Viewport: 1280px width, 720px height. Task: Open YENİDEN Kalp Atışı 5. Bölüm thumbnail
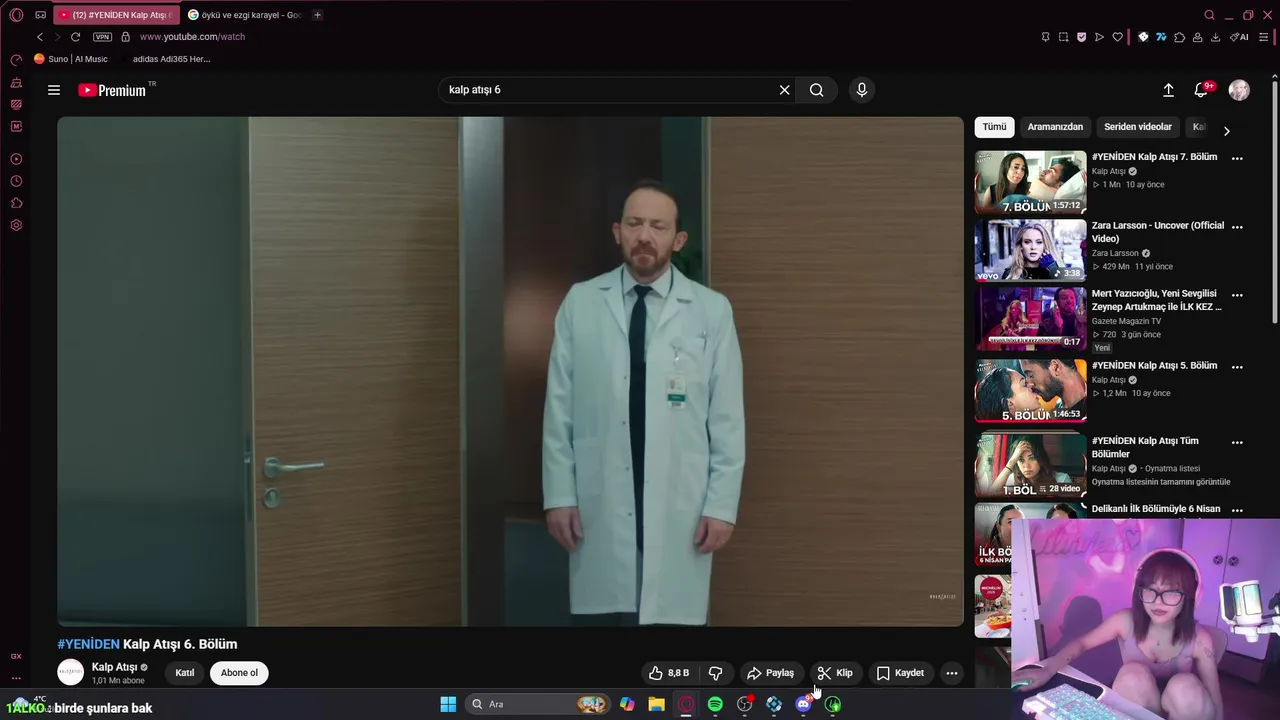(1030, 391)
